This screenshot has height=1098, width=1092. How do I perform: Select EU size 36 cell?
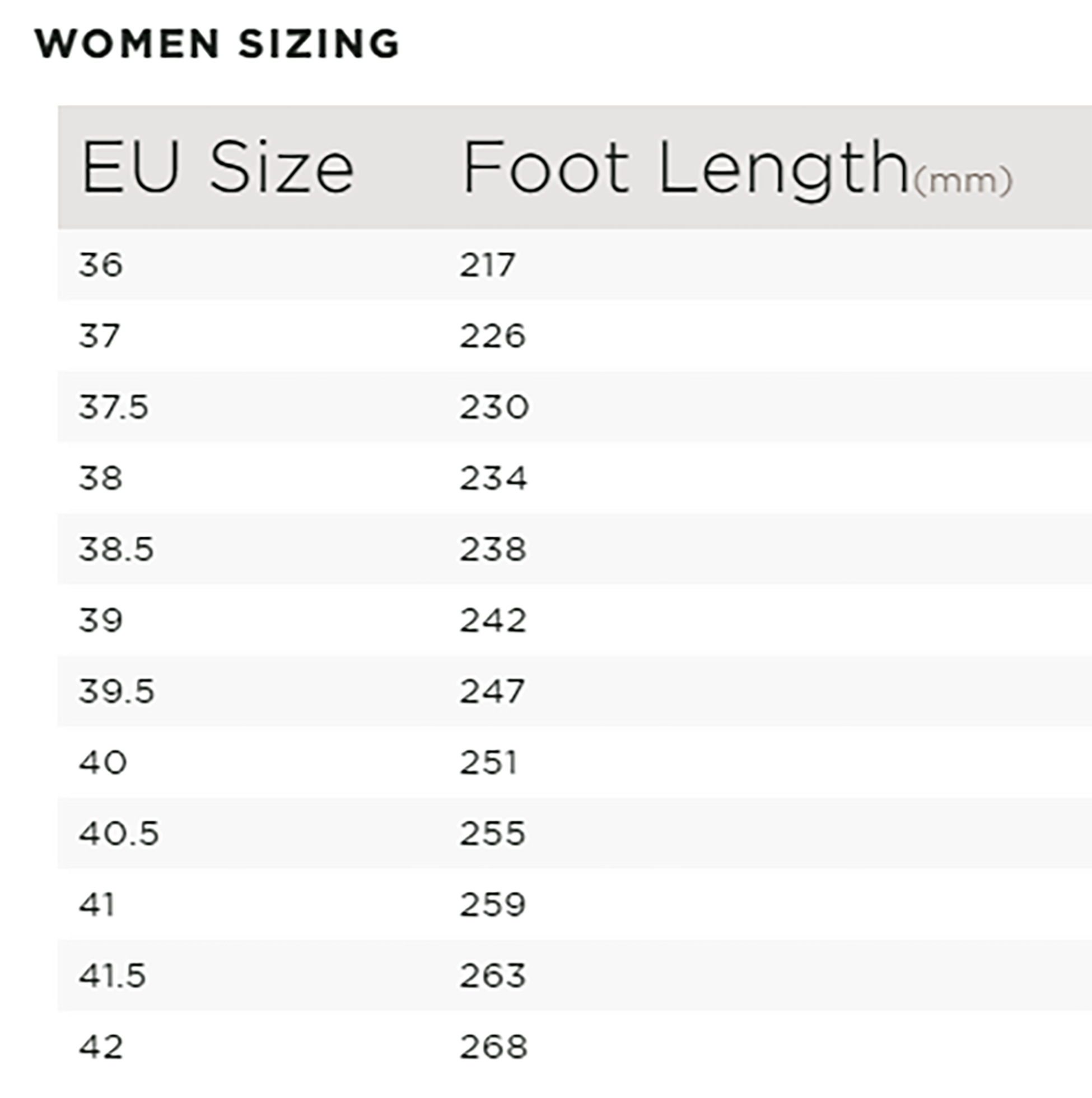click(101, 266)
